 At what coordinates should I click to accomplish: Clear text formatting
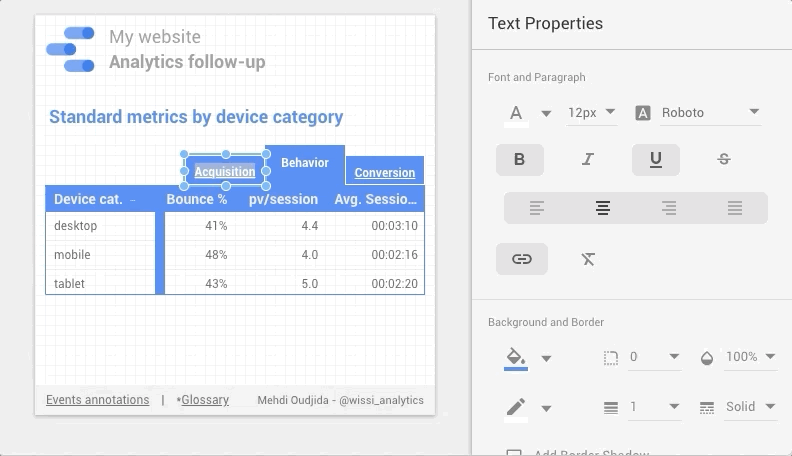tap(588, 259)
